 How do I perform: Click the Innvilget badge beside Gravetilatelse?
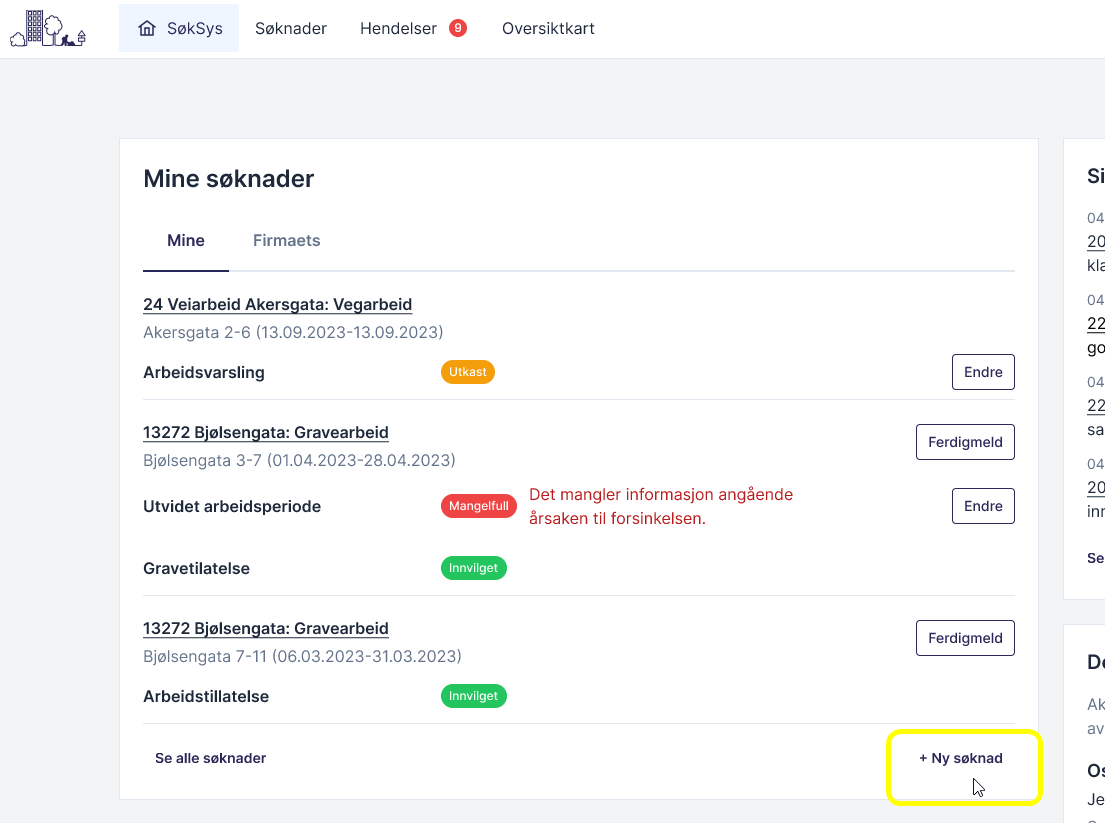click(x=474, y=568)
